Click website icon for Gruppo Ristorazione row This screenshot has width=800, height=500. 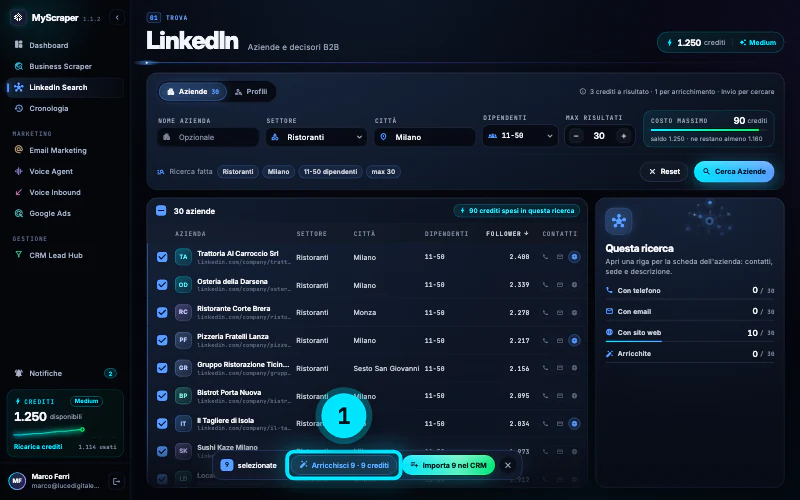pyautogui.click(x=574, y=368)
